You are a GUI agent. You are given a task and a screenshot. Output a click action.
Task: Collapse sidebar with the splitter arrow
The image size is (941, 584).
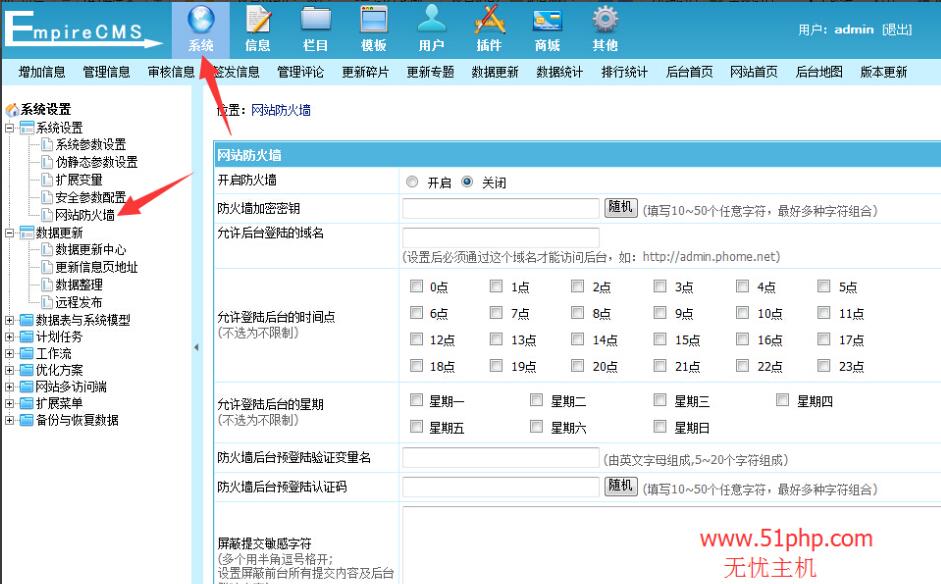click(x=196, y=347)
